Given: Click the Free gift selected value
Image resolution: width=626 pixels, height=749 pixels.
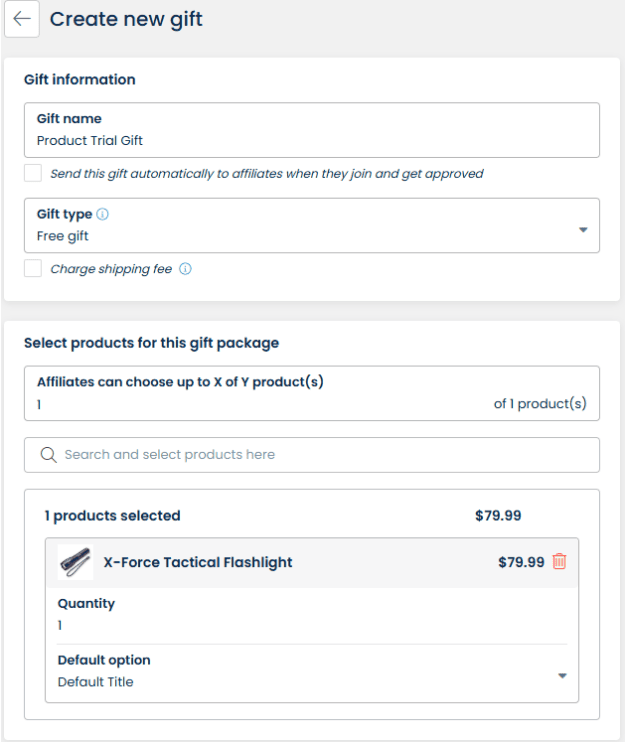Looking at the screenshot, I should [x=63, y=236].
